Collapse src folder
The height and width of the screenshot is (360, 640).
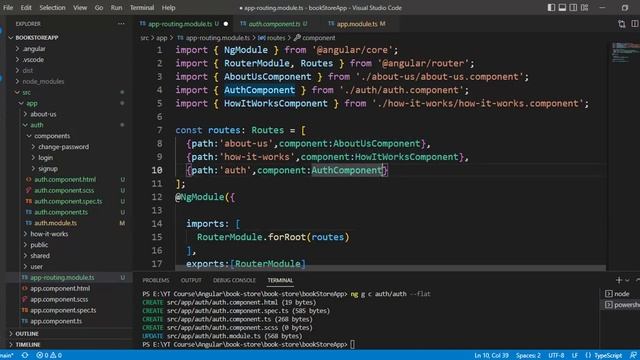coord(27,92)
